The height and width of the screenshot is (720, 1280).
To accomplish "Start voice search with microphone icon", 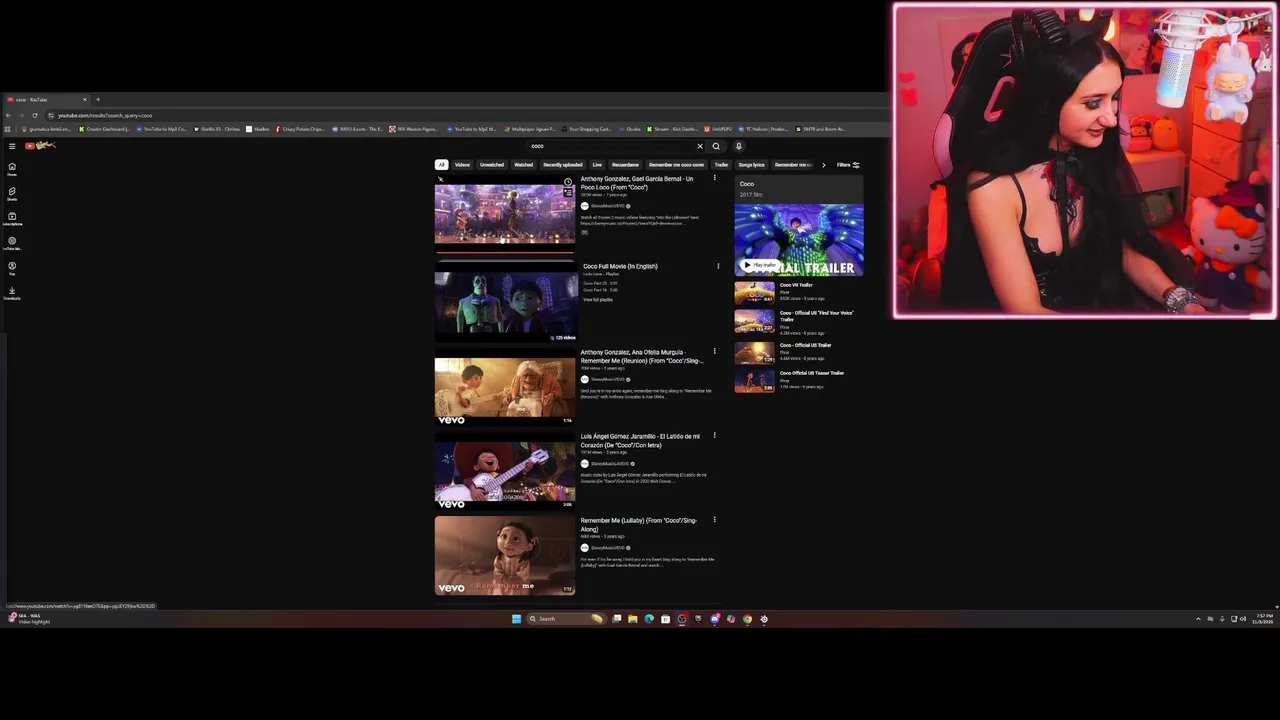I will 739,146.
